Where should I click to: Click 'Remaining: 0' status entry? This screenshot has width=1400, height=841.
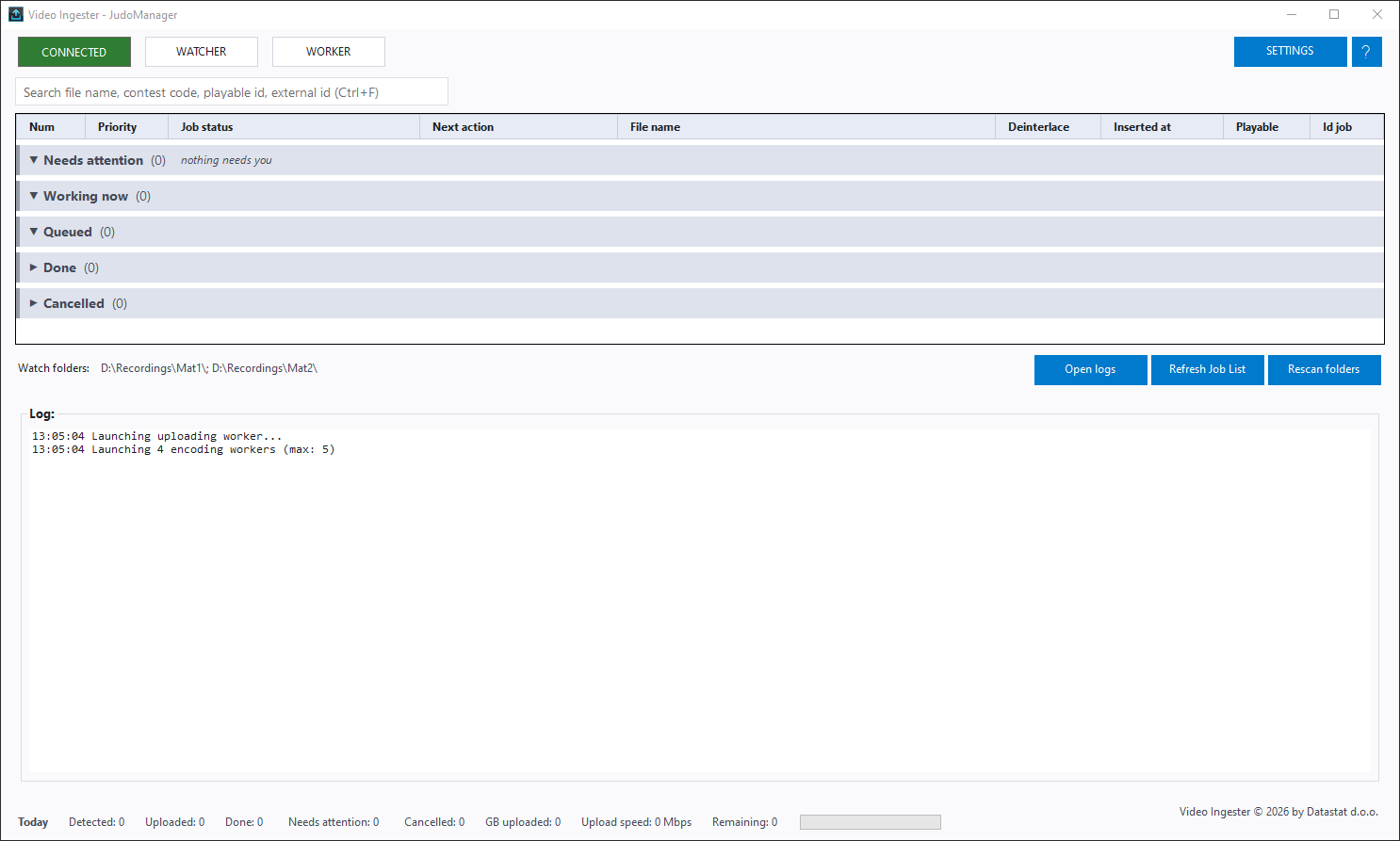[745, 822]
